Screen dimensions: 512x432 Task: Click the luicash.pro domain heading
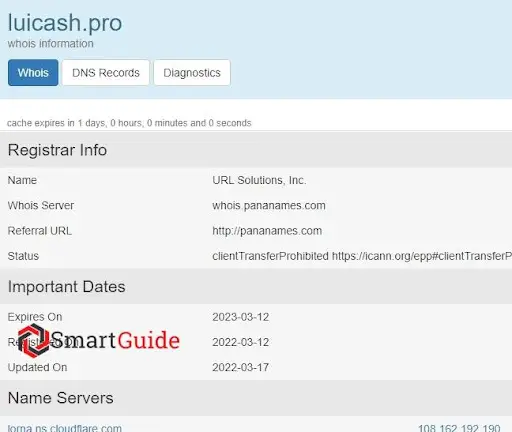(65, 23)
